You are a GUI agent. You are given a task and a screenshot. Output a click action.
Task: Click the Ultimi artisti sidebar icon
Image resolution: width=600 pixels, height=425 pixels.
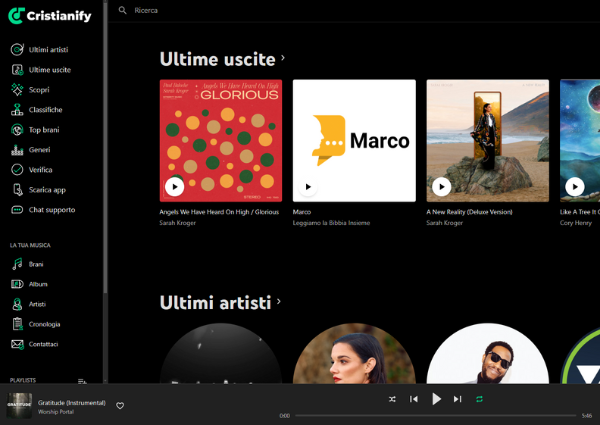[17, 49]
